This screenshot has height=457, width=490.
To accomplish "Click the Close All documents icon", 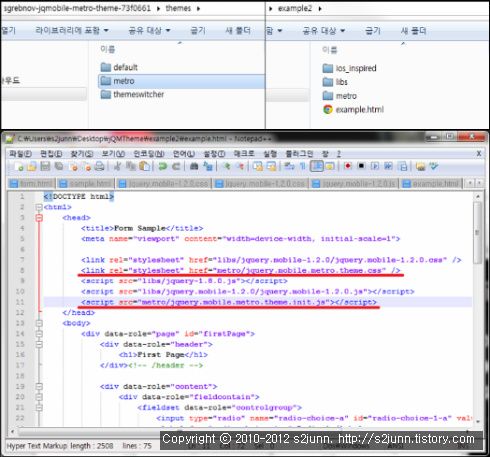I will (x=86, y=166).
